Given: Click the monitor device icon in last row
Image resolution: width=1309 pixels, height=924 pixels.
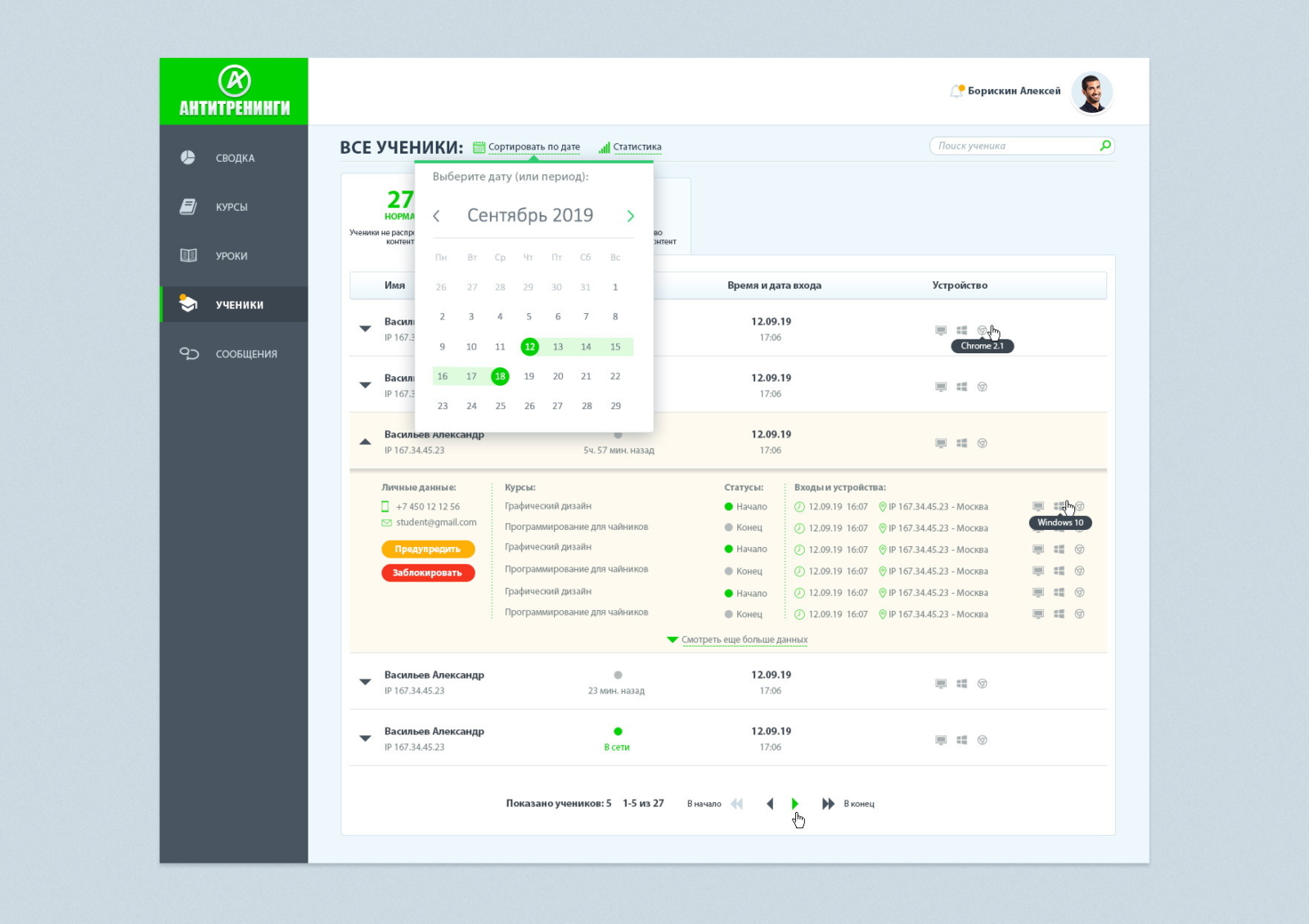Looking at the screenshot, I should click(x=941, y=740).
